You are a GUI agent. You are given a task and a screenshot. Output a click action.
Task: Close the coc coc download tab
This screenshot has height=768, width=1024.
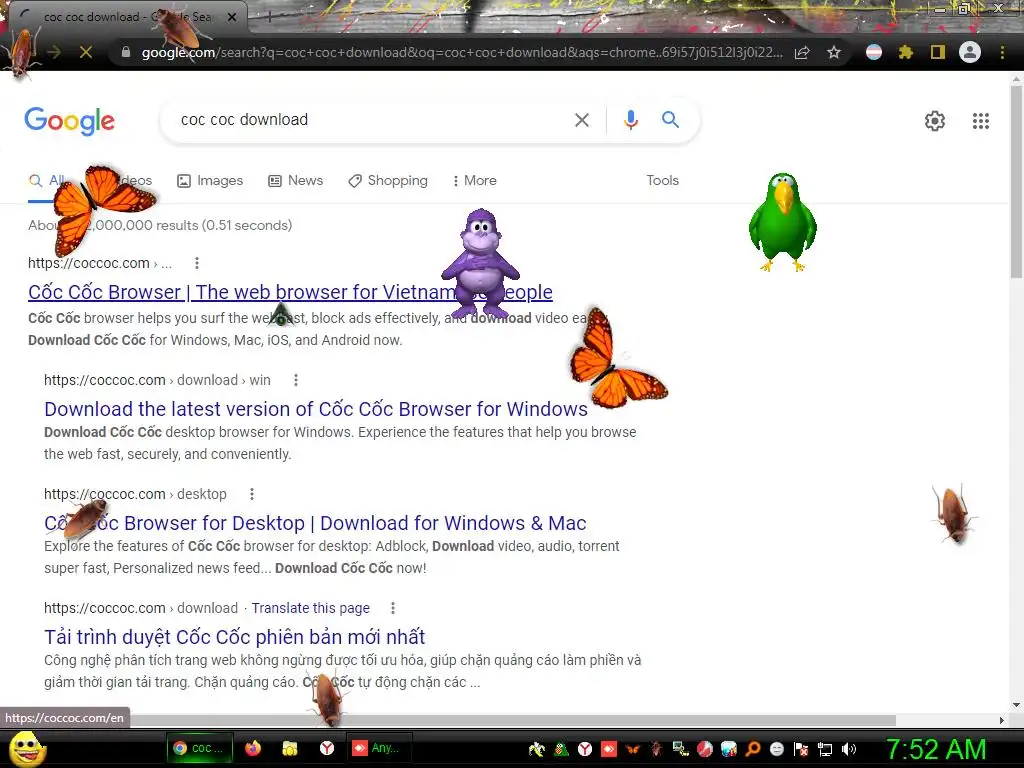(x=232, y=17)
